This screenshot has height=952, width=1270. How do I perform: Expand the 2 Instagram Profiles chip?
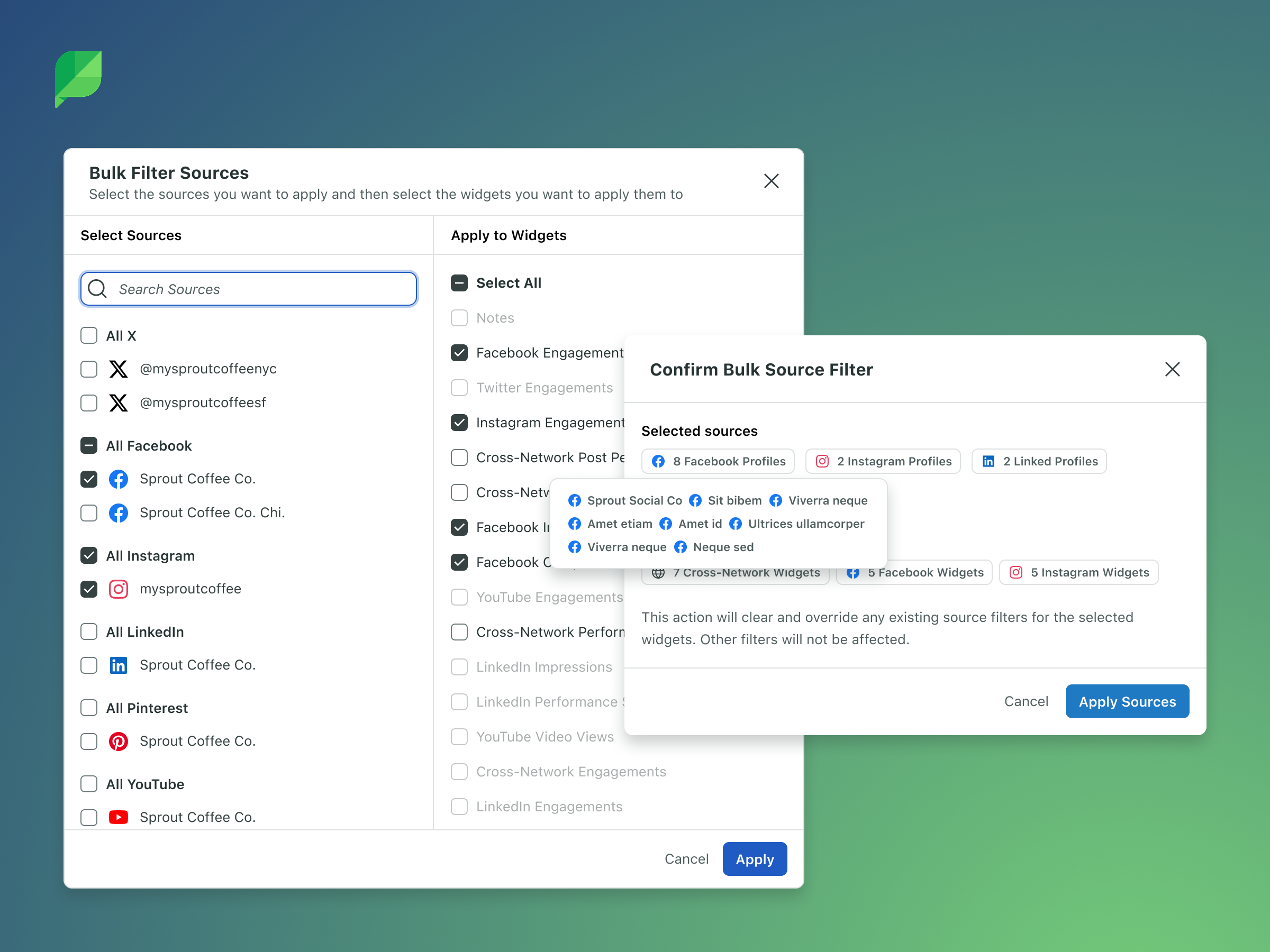[x=883, y=461]
